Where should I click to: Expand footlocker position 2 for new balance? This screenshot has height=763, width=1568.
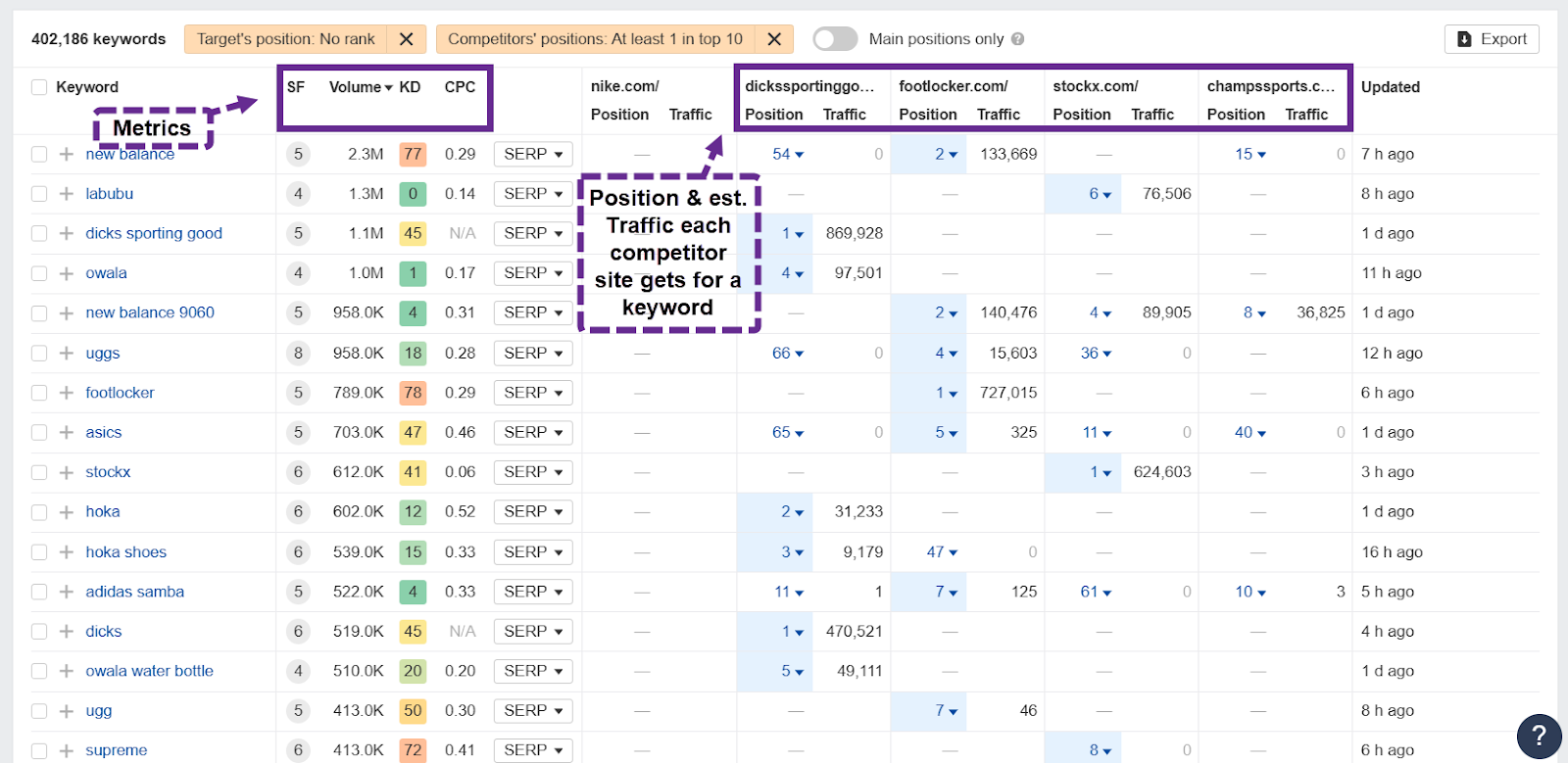(x=946, y=154)
